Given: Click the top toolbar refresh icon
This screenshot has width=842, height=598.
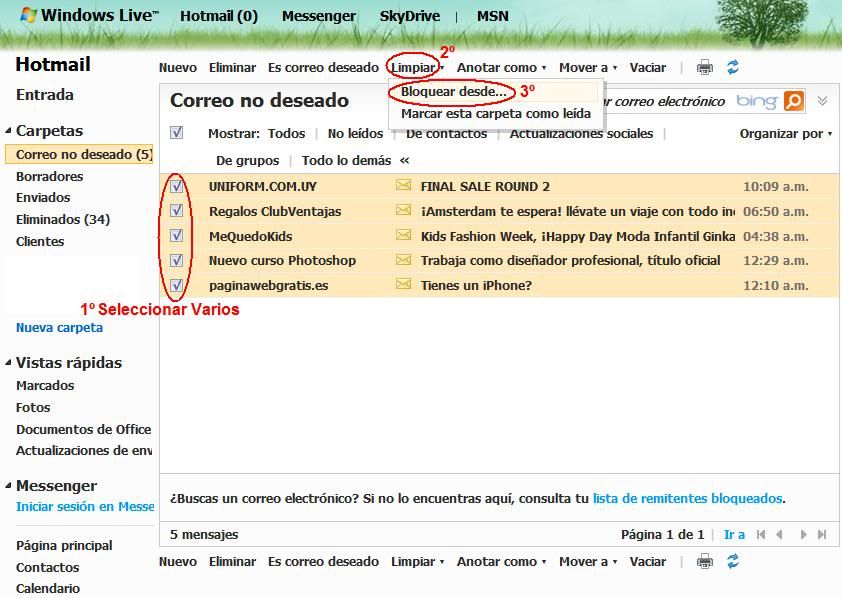Looking at the screenshot, I should tap(733, 67).
